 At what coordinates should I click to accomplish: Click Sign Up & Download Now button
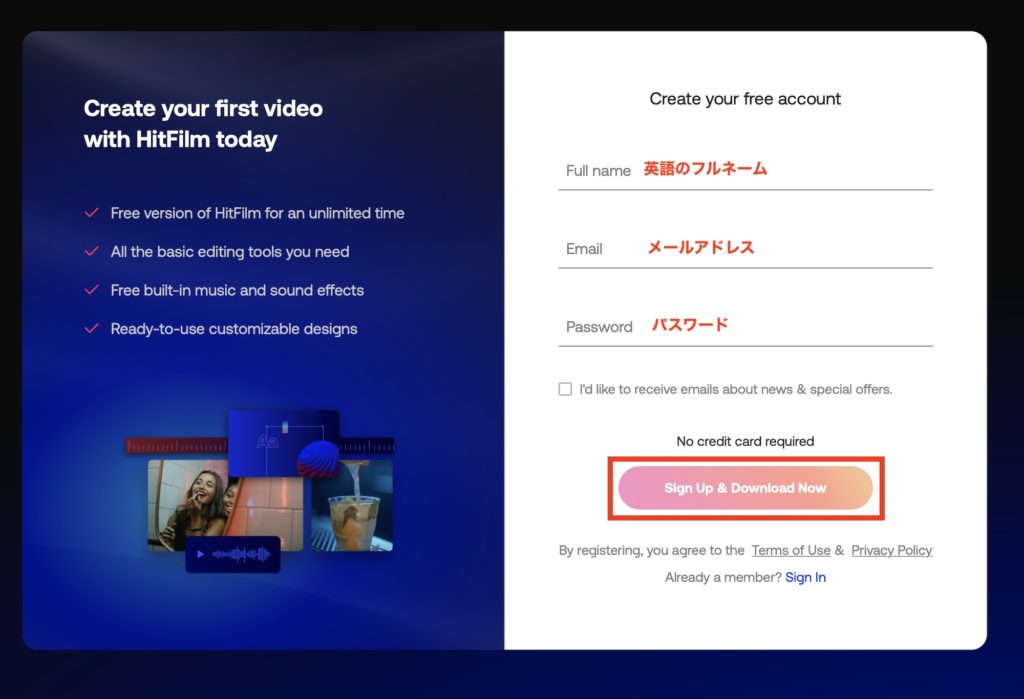[x=745, y=488]
